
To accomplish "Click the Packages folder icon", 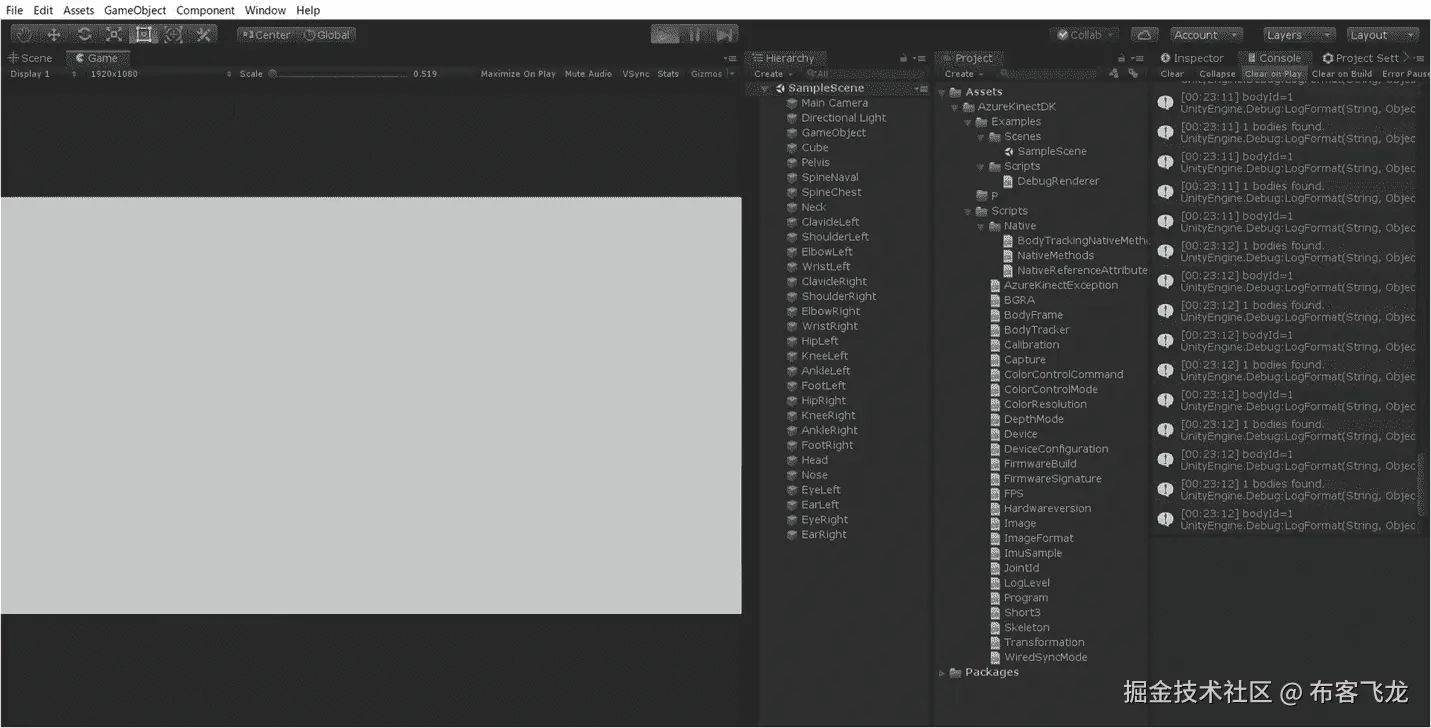I will pos(956,672).
